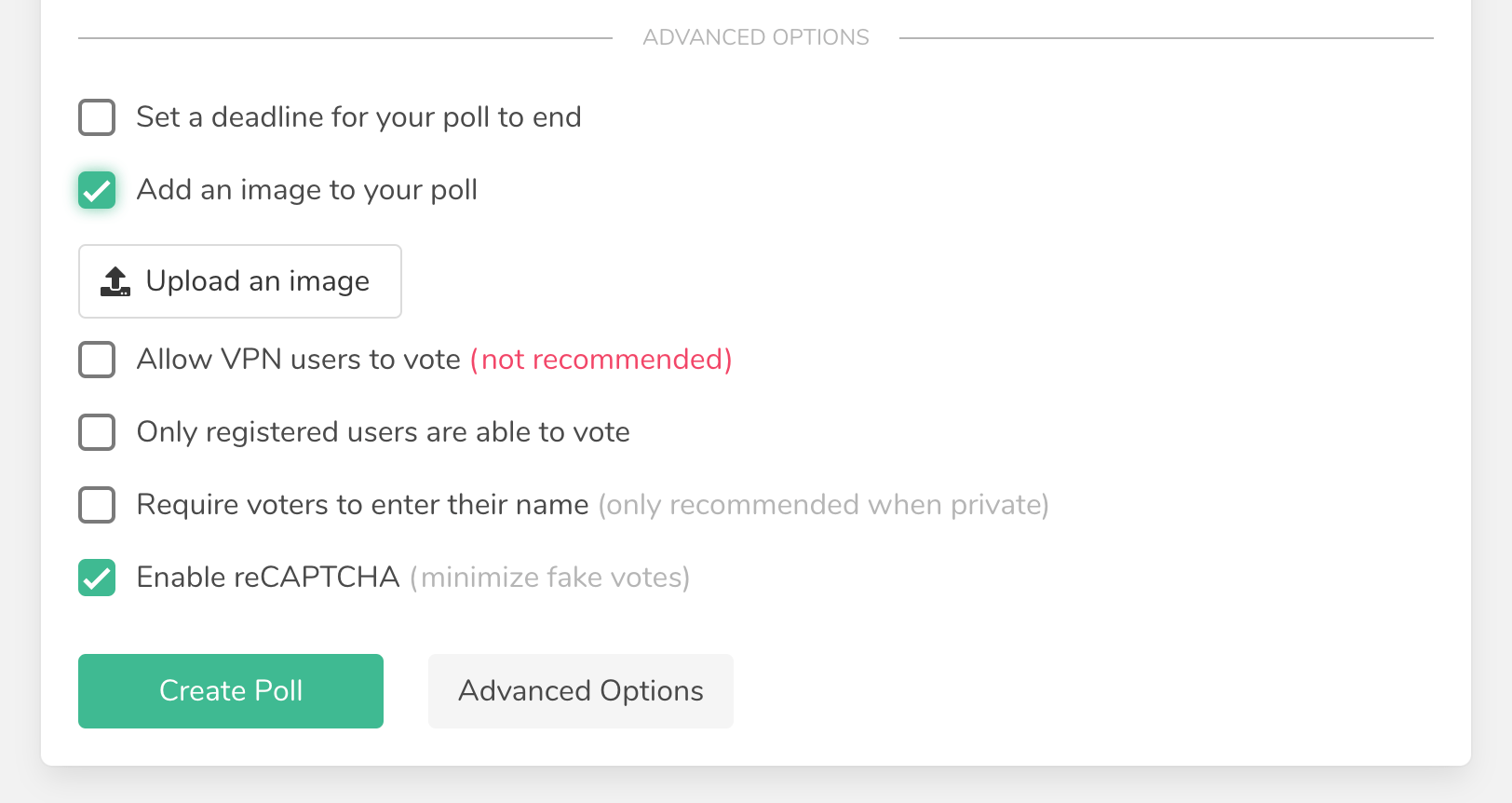The width and height of the screenshot is (1512, 803).
Task: Click the ADVANCED OPTIONS section header
Action: [x=755, y=36]
